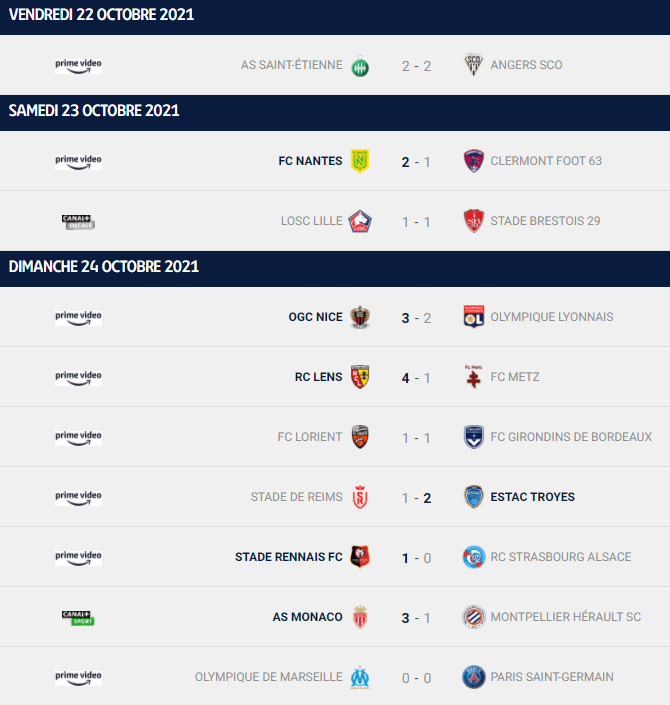Click the Montpellier Hérault SC team name
The height and width of the screenshot is (705, 670).
point(566,617)
